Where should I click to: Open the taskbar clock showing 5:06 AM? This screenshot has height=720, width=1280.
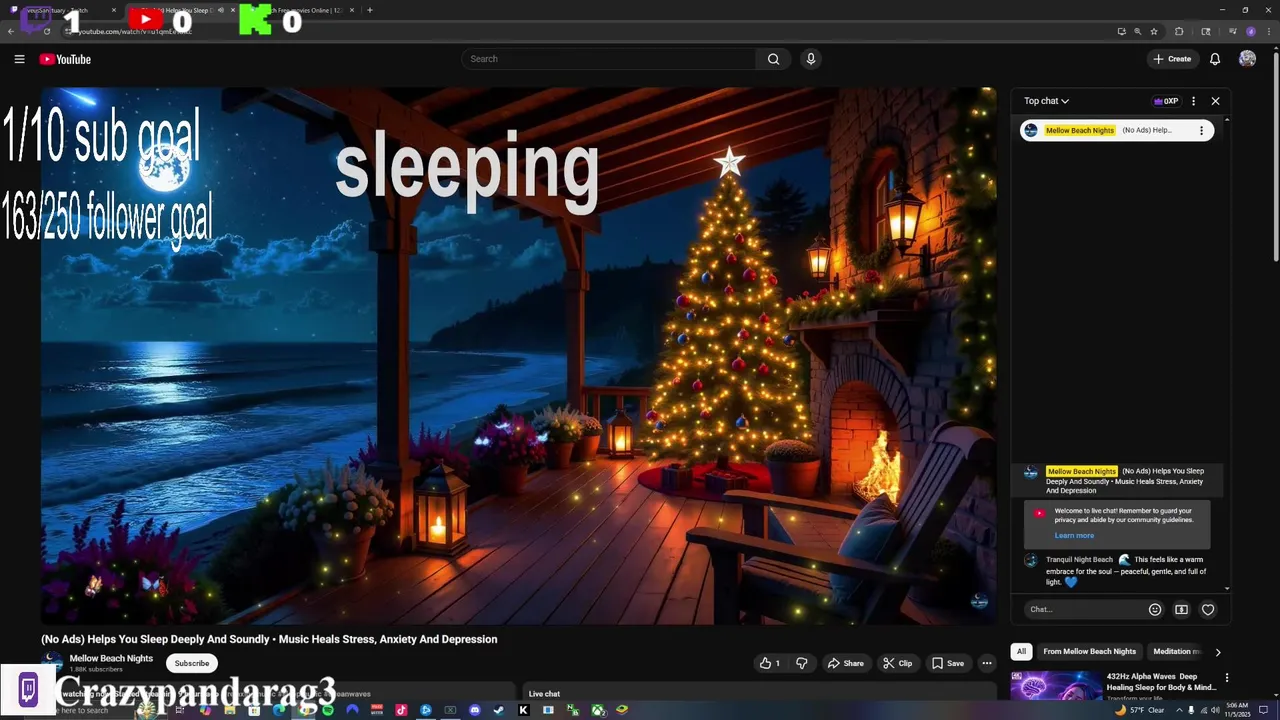coord(1237,710)
